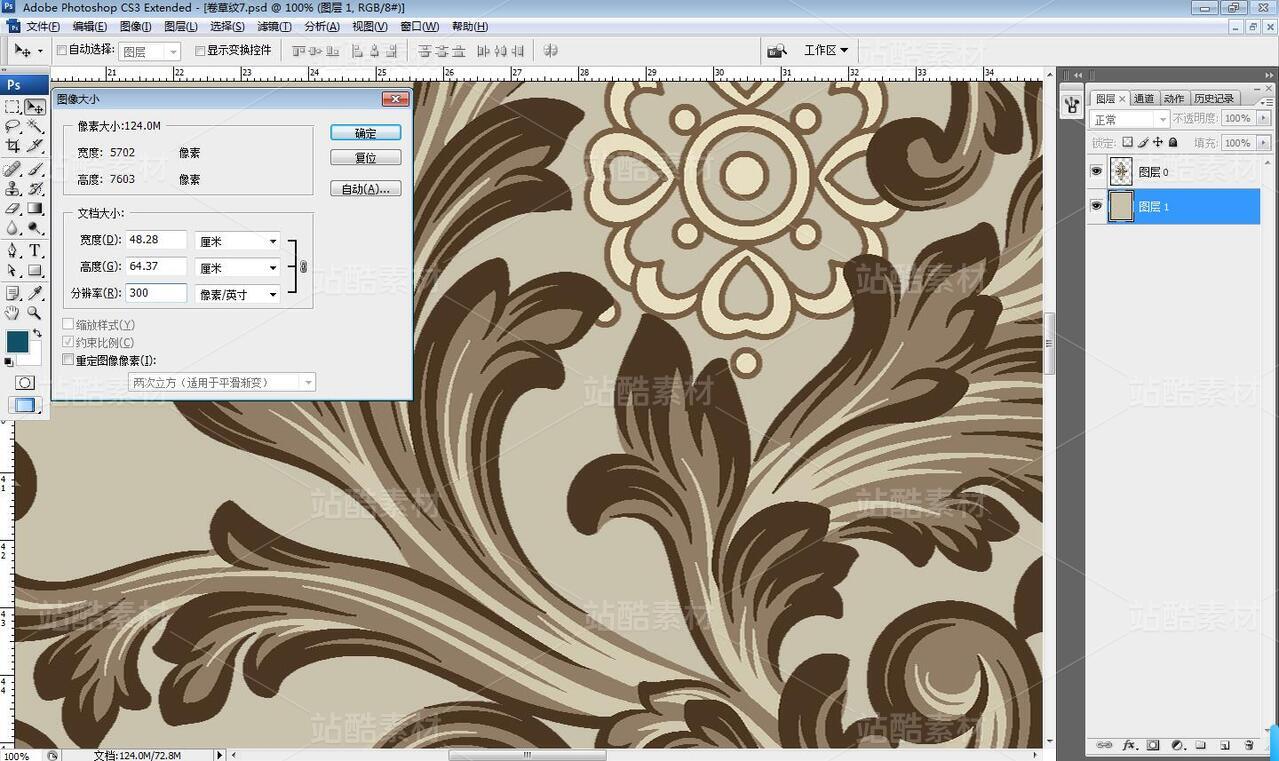1279x761 pixels.
Task: Select the Magic Wand tool
Action: [35, 126]
